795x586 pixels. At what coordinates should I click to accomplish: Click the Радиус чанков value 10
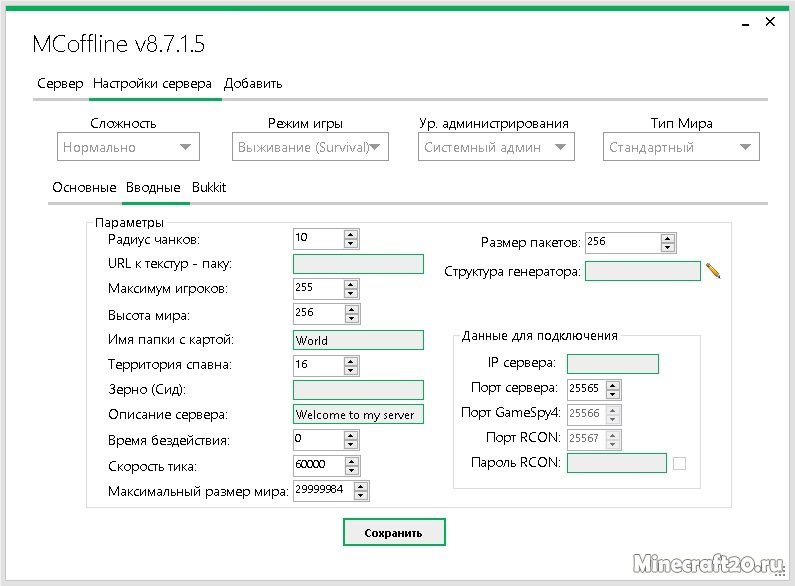(301, 237)
